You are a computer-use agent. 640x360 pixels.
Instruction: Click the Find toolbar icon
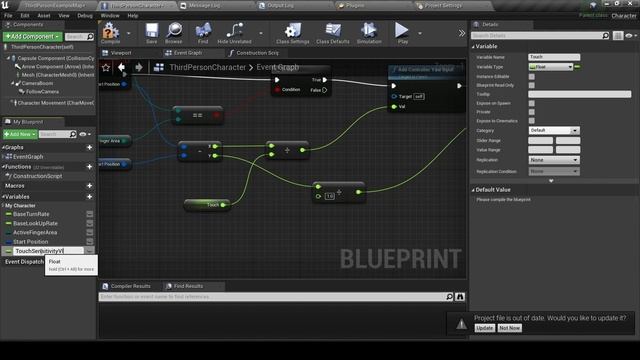click(203, 33)
